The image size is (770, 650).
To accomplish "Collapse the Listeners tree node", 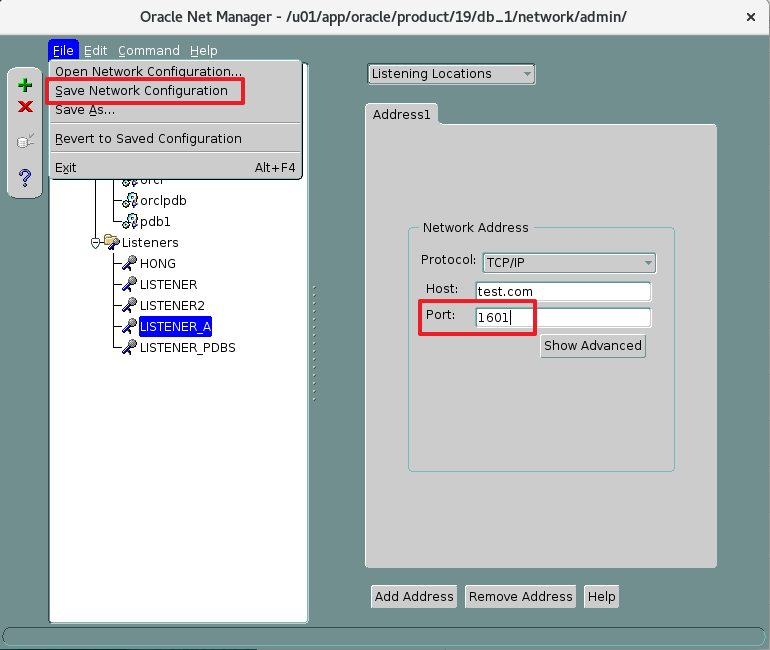I will coord(96,243).
